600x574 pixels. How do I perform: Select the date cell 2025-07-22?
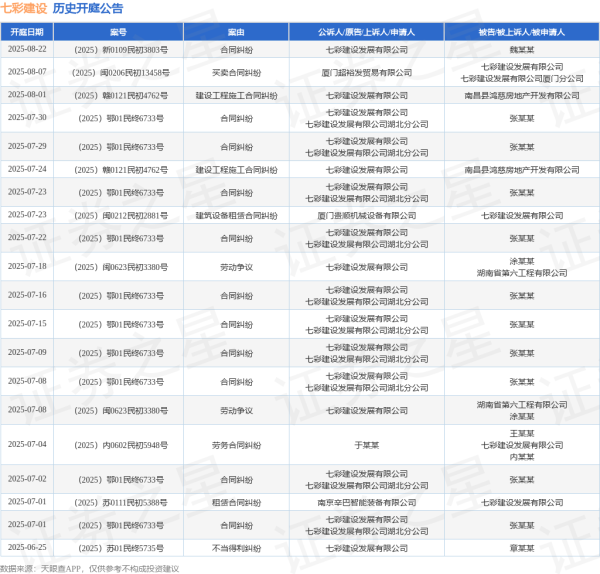click(27, 238)
